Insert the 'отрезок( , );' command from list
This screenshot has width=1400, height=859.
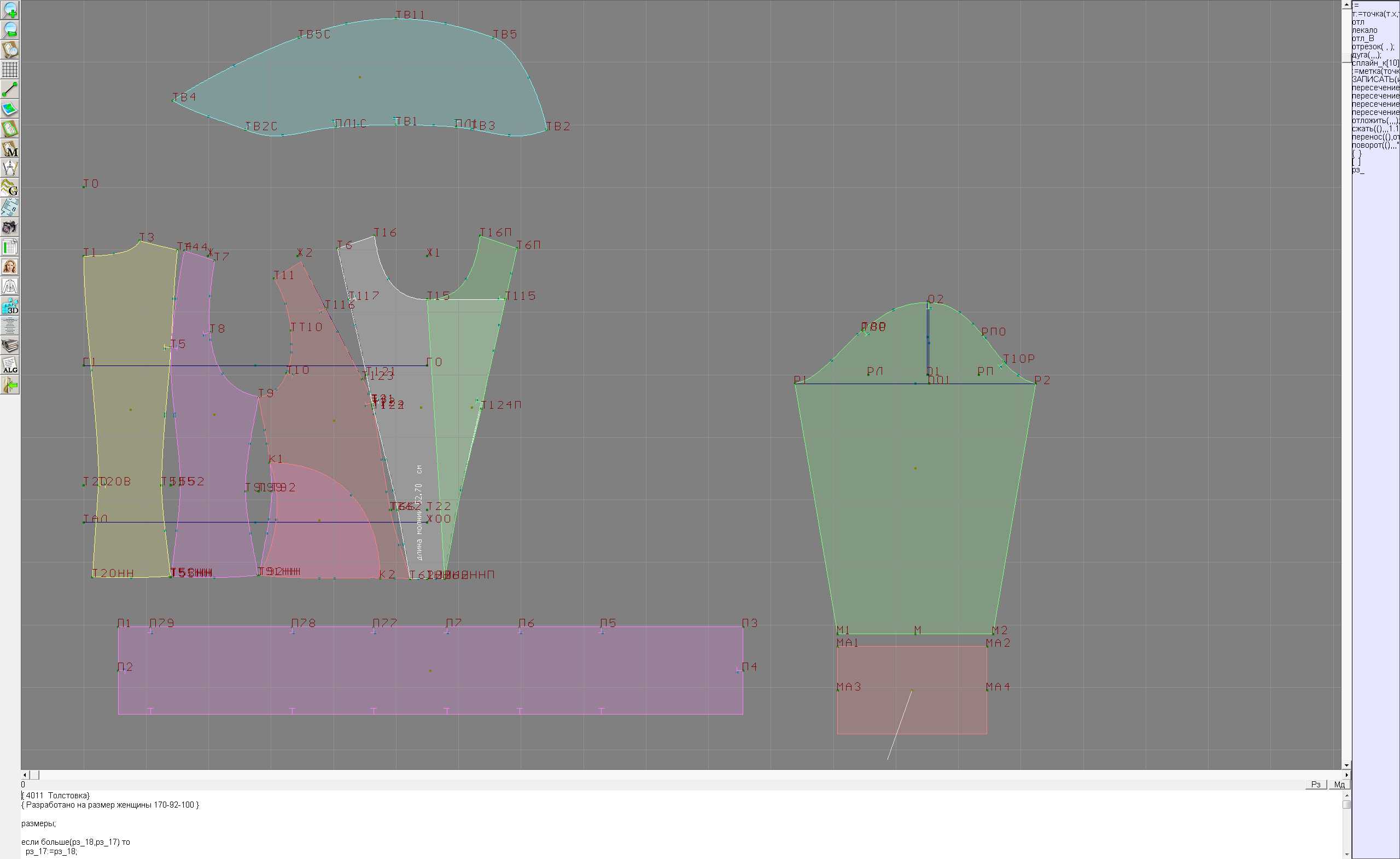[x=1372, y=47]
